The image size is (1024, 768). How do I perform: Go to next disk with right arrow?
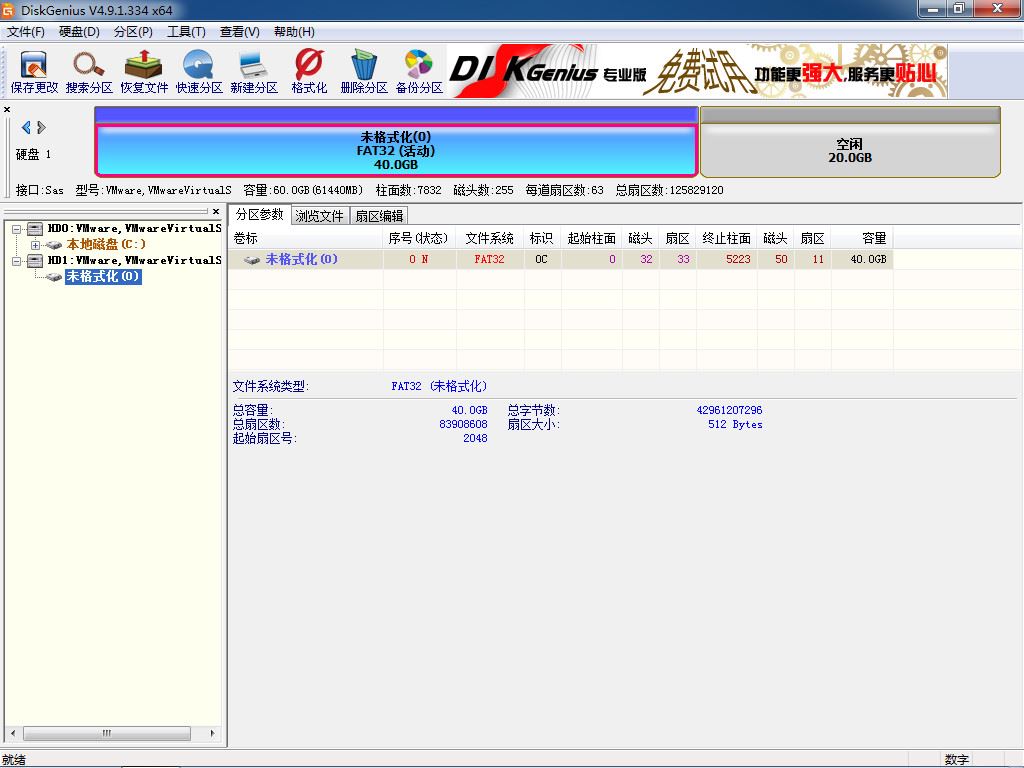click(x=41, y=127)
